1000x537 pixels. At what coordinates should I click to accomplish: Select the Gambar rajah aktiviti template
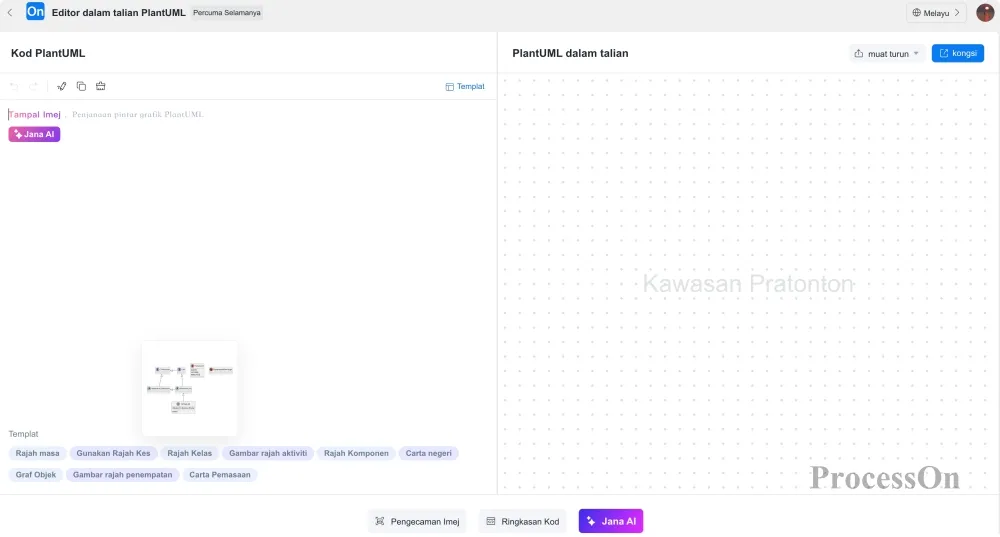click(268, 453)
